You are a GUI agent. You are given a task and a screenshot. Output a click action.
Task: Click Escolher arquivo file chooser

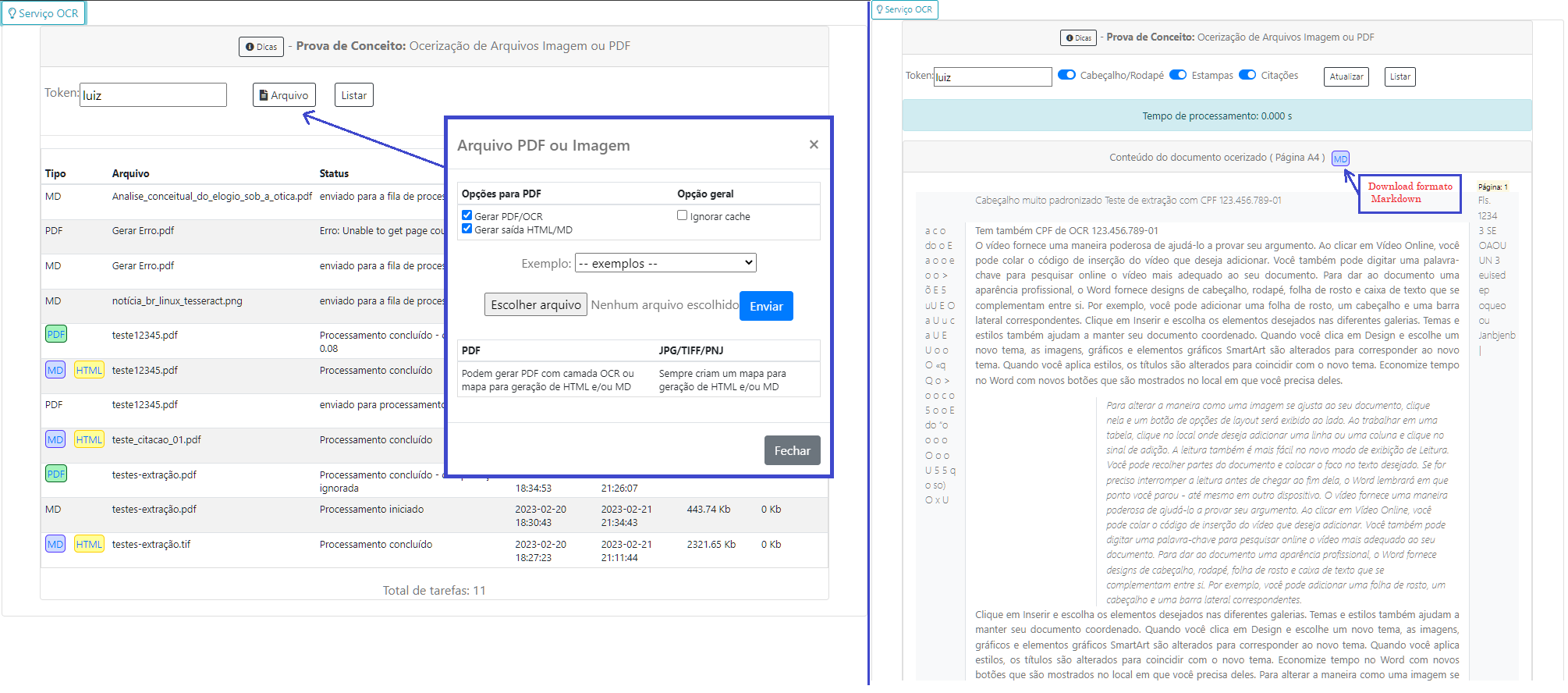[x=536, y=304]
